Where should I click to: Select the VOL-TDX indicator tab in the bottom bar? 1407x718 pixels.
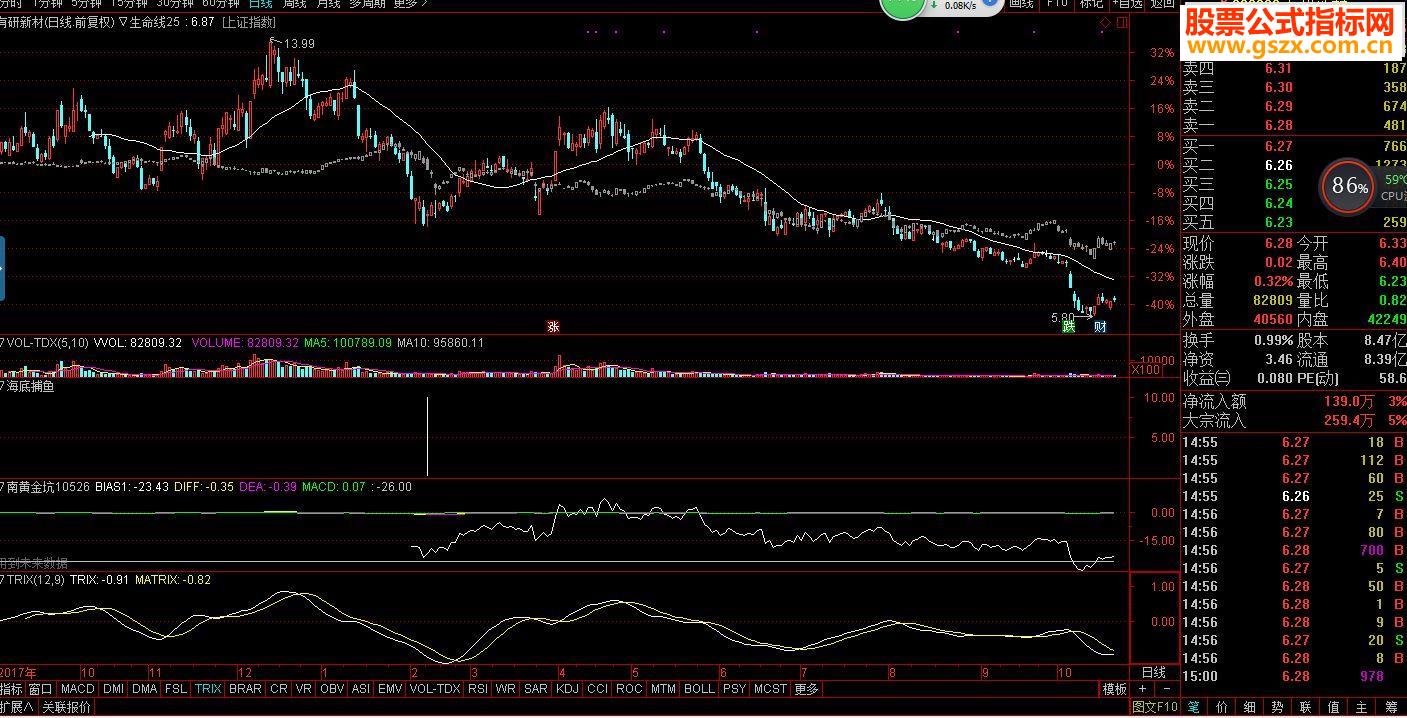(x=435, y=689)
